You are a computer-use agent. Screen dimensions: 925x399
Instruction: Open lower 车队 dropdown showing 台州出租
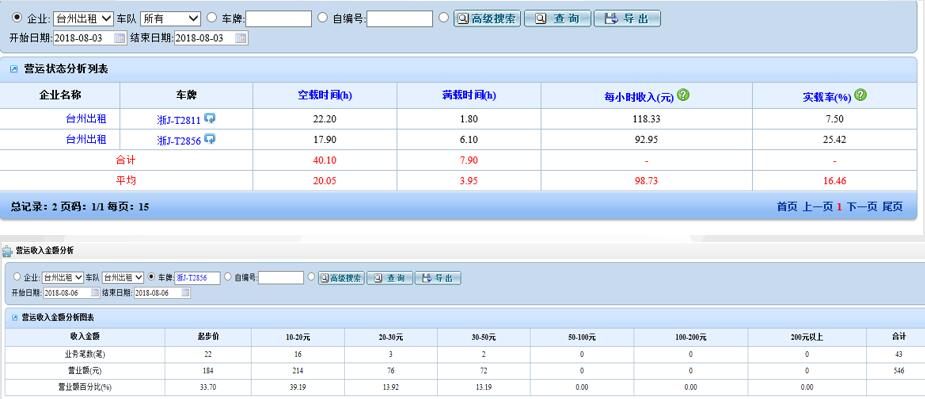[x=123, y=277]
